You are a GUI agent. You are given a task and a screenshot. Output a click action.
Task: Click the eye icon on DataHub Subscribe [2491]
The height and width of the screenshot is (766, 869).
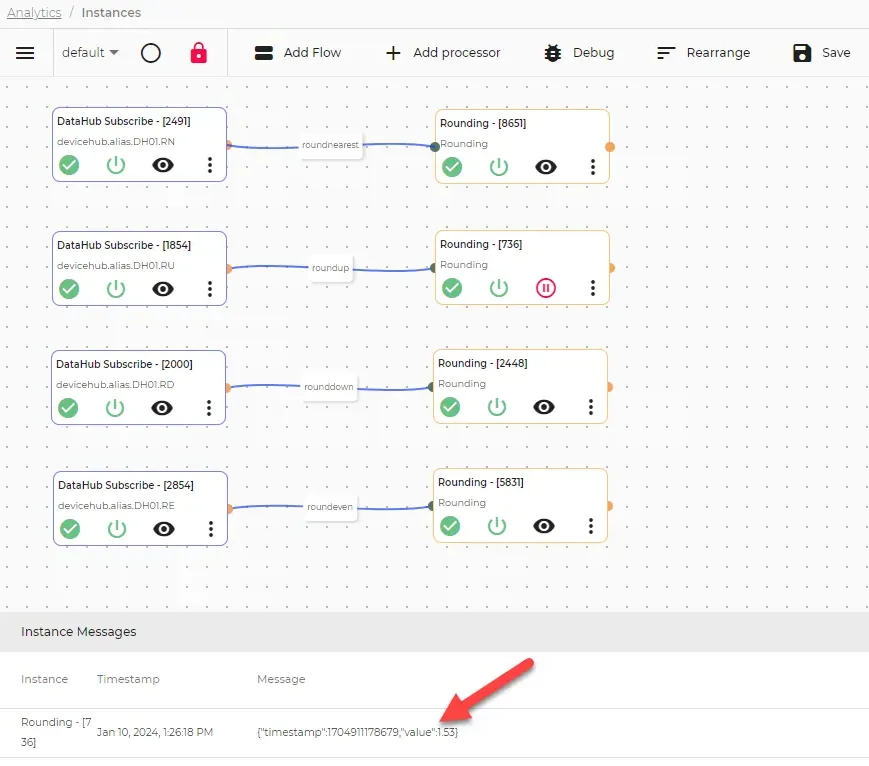point(163,165)
